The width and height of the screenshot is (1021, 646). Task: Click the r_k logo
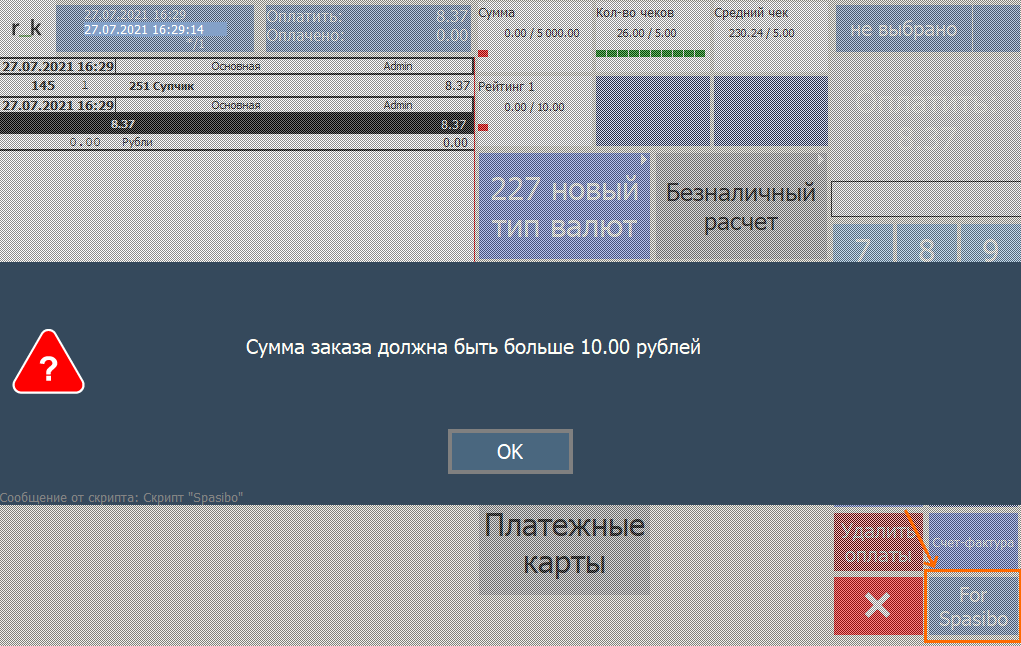26,28
